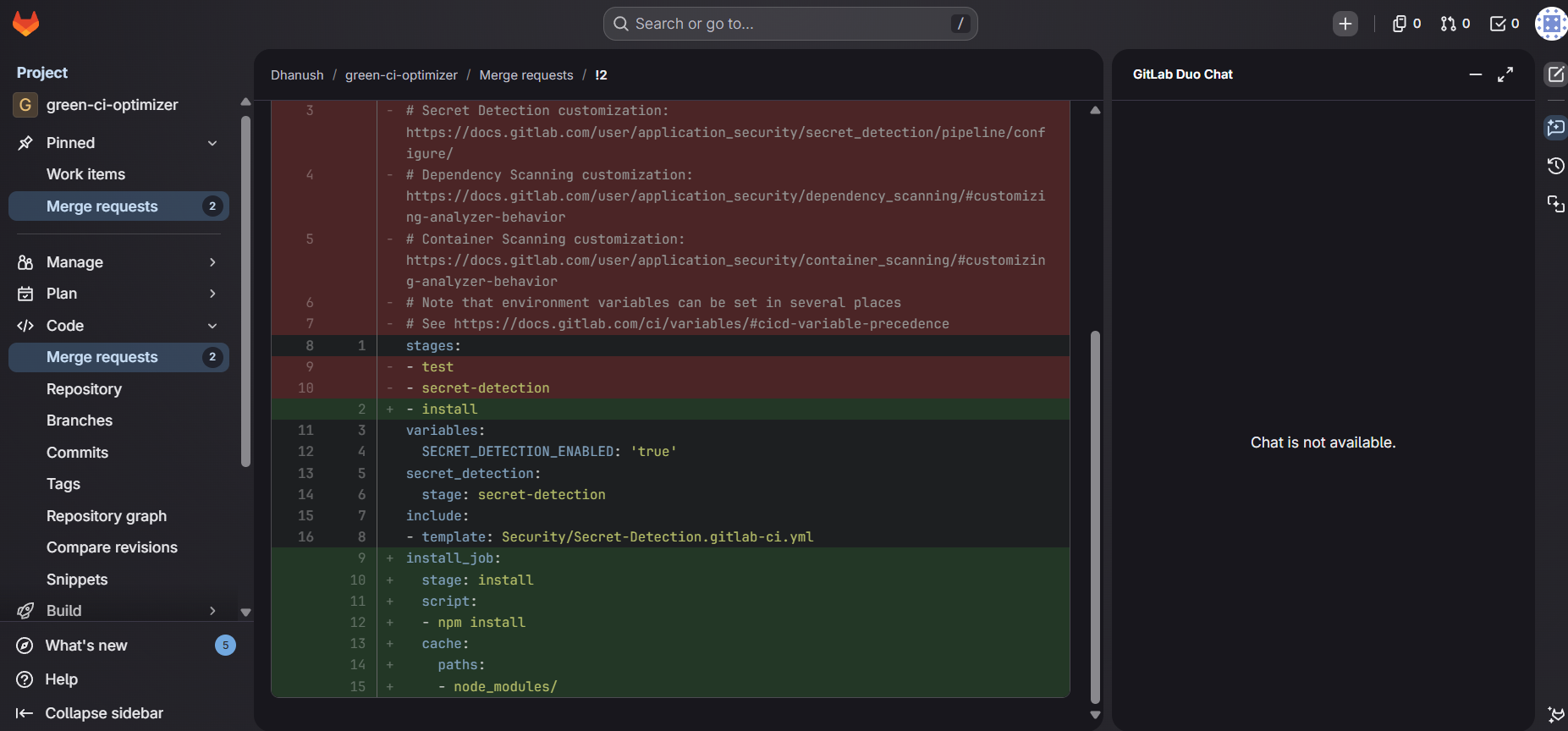Expand the Manage section chevron
Viewport: 1568px width, 731px height.
coord(212,262)
